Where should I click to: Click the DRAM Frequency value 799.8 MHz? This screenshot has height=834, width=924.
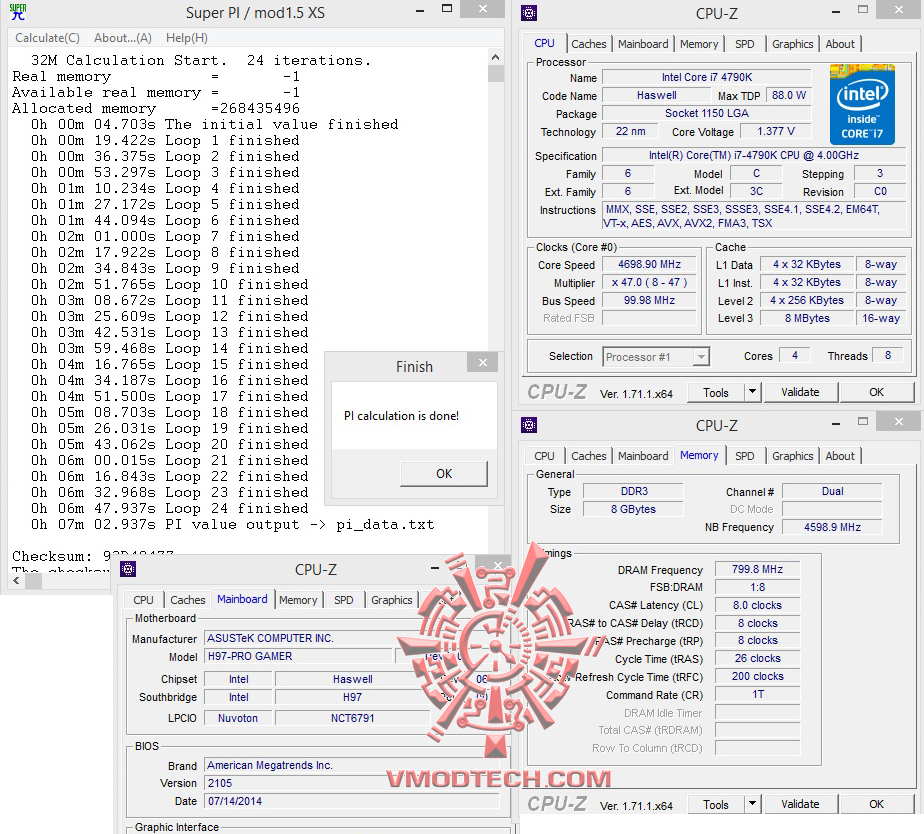[x=757, y=569]
